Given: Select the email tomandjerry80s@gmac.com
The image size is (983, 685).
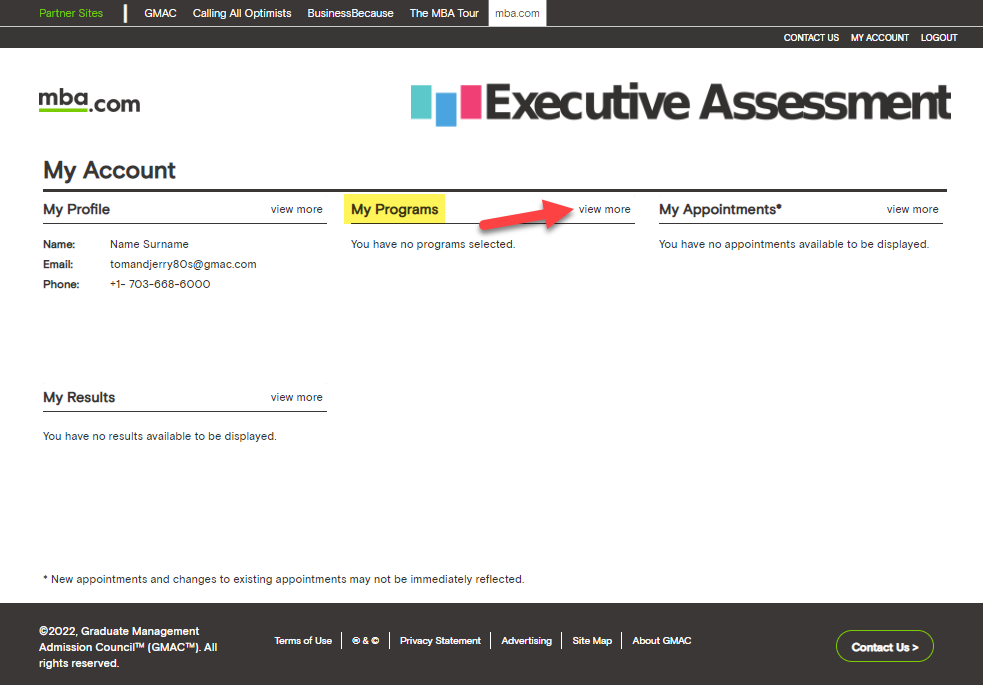Looking at the screenshot, I should [x=183, y=264].
